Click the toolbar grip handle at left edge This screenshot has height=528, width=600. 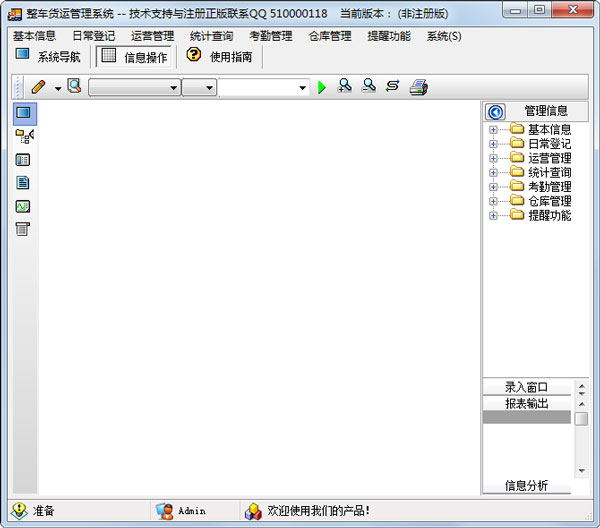tap(17, 87)
